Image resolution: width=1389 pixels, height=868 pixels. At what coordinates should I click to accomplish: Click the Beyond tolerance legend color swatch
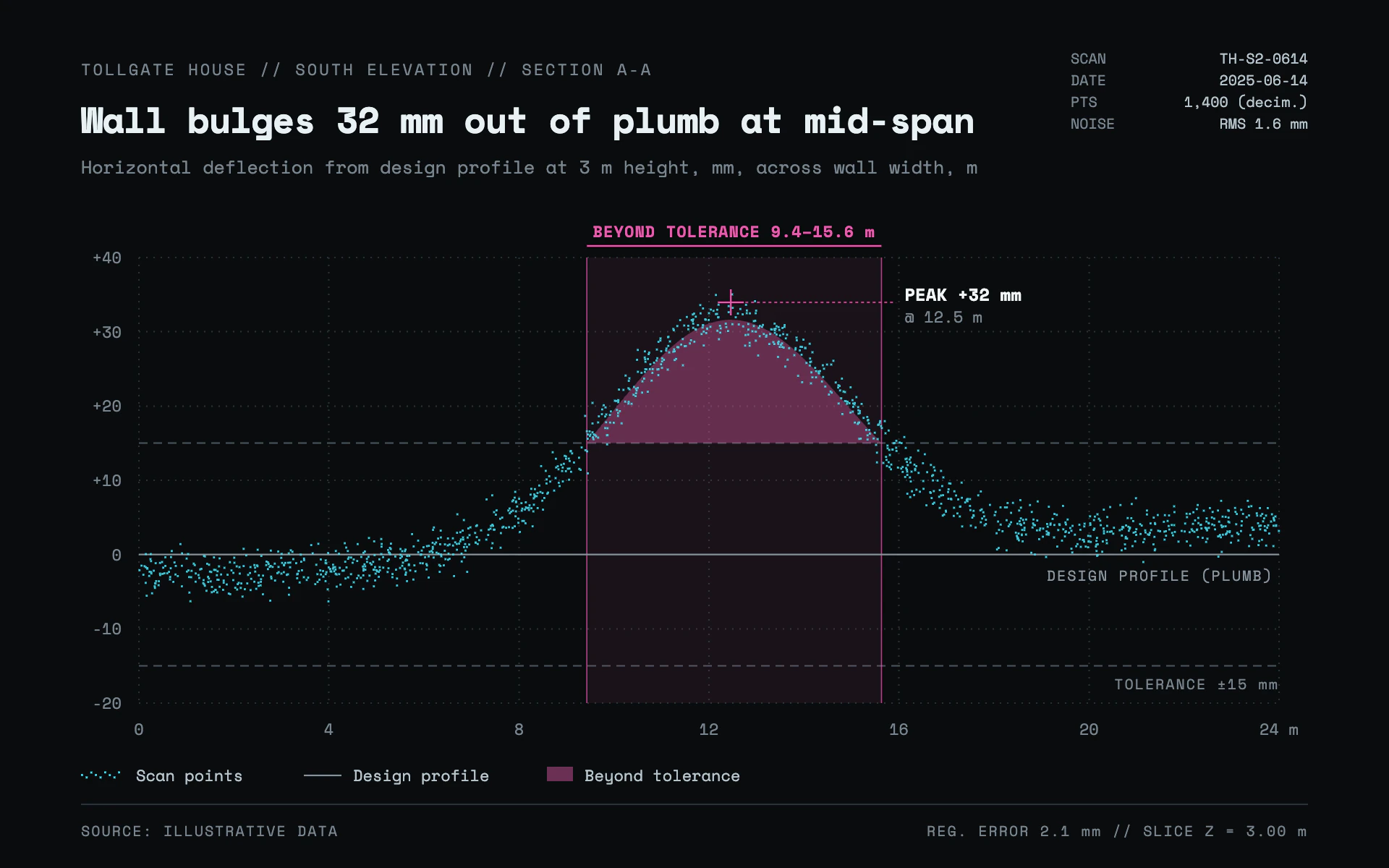click(x=560, y=775)
